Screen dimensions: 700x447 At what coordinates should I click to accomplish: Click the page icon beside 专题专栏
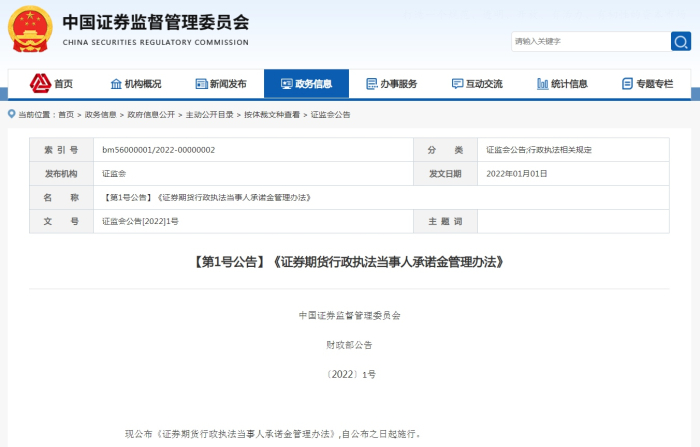coord(627,84)
